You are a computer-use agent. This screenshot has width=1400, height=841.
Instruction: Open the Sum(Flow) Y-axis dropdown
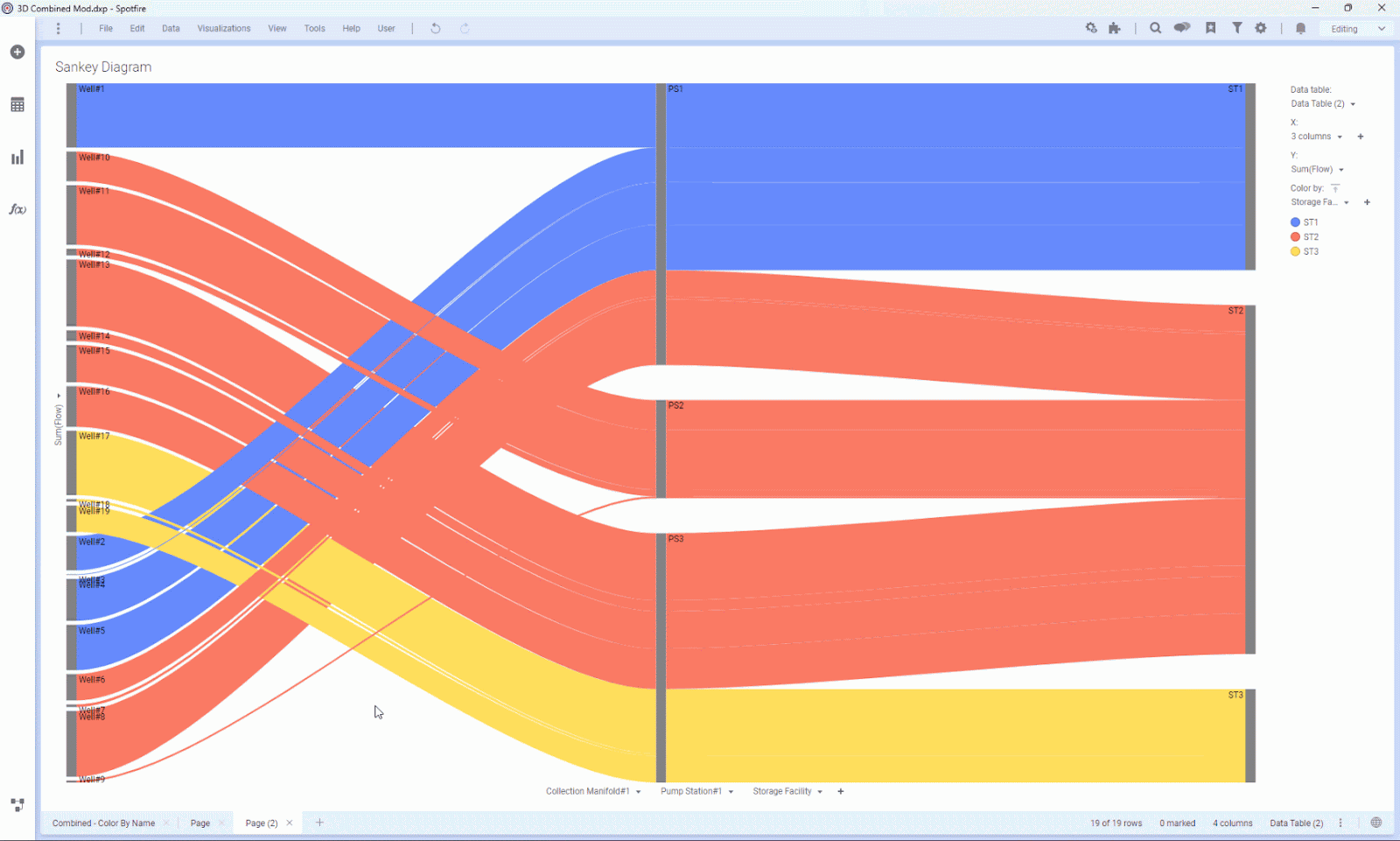(x=1316, y=169)
